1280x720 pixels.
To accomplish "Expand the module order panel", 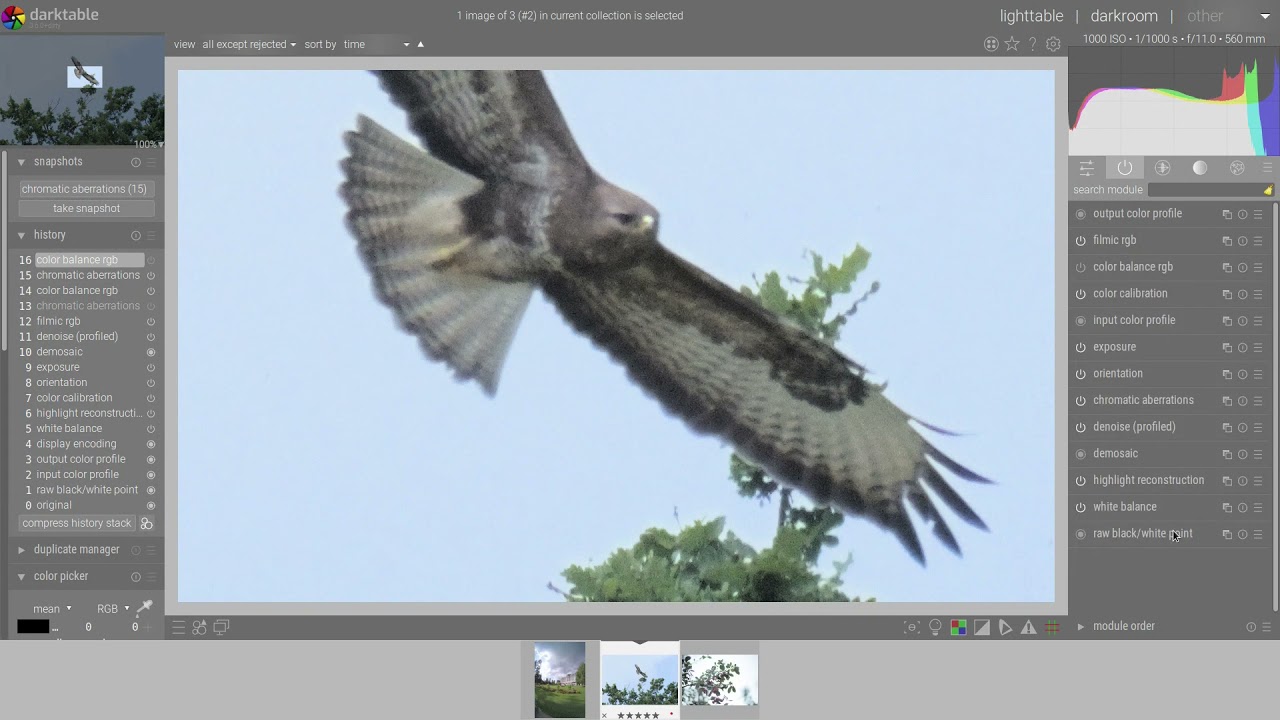I will point(1080,627).
